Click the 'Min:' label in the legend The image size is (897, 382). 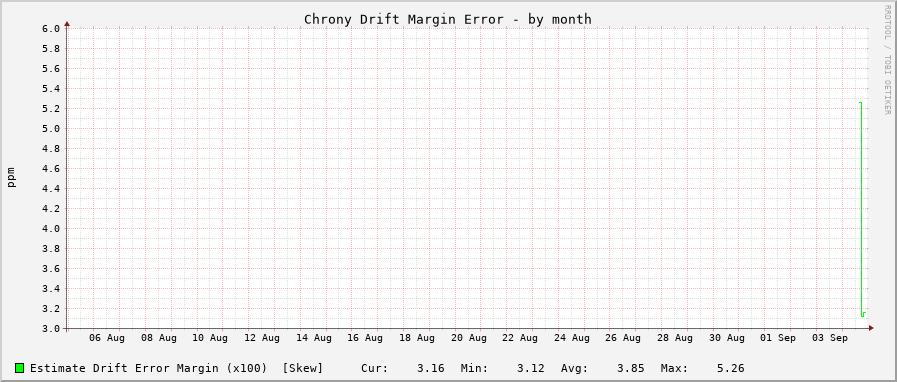pos(474,368)
